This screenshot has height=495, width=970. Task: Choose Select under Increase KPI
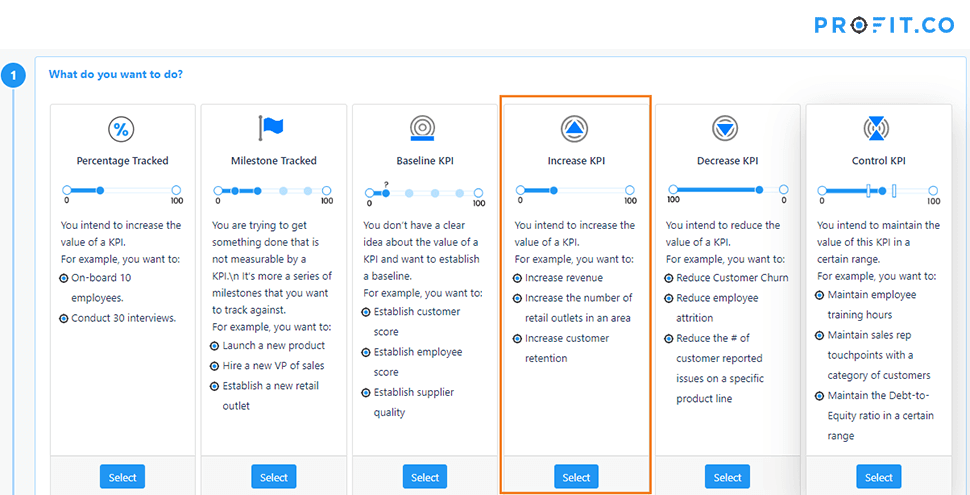click(x=576, y=477)
